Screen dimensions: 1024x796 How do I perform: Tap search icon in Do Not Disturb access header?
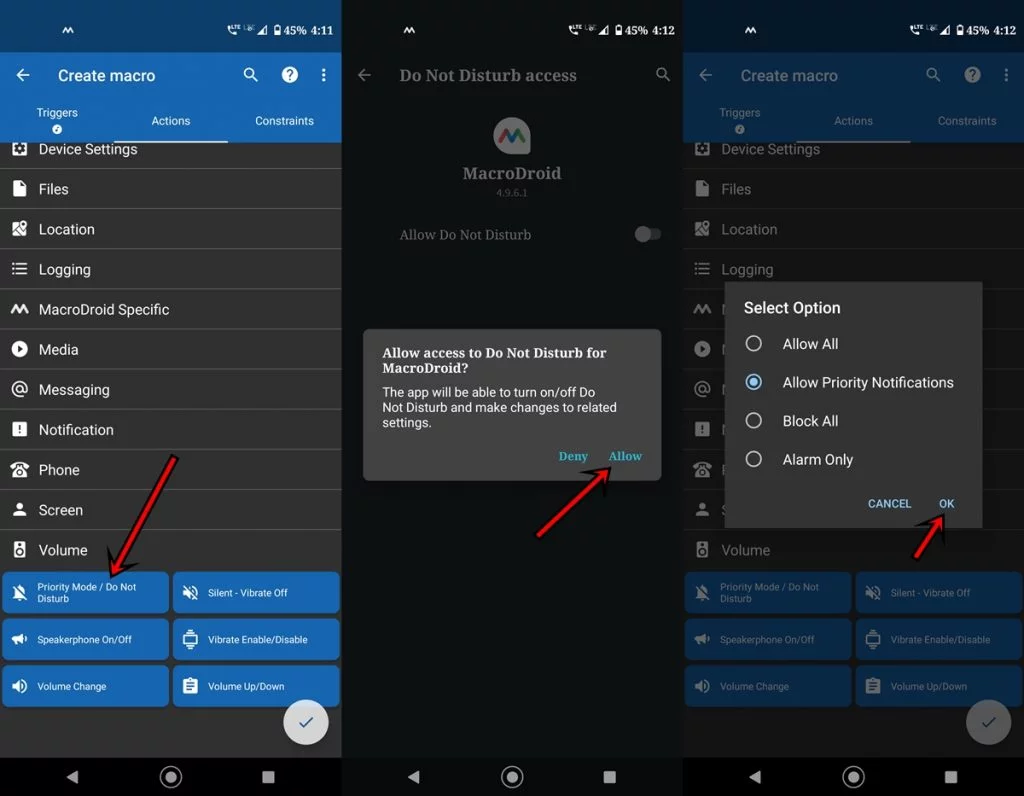click(x=662, y=75)
